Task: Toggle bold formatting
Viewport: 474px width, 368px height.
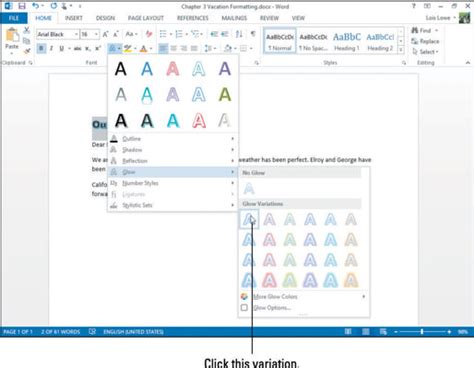Action: pos(41,49)
